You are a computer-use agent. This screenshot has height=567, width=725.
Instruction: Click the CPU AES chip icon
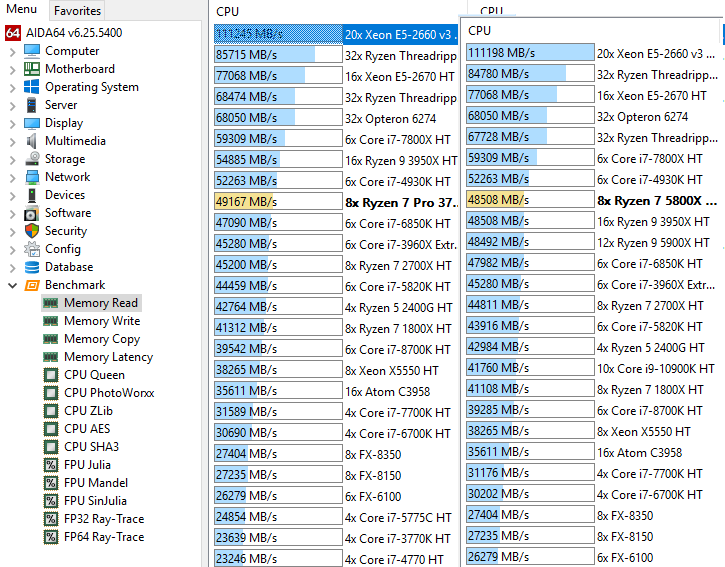click(51, 429)
